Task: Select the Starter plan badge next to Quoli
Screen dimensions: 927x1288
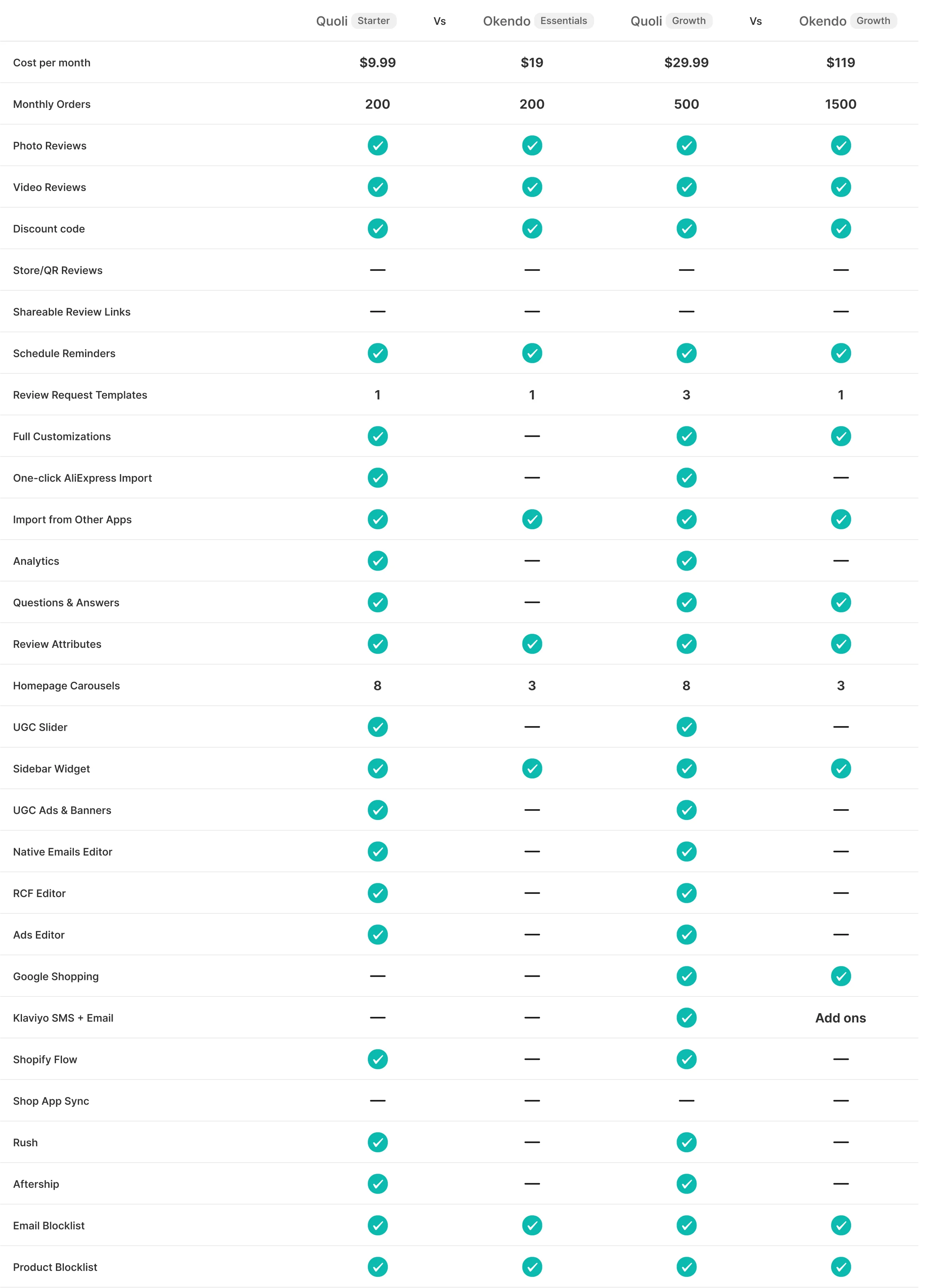Action: (x=373, y=21)
